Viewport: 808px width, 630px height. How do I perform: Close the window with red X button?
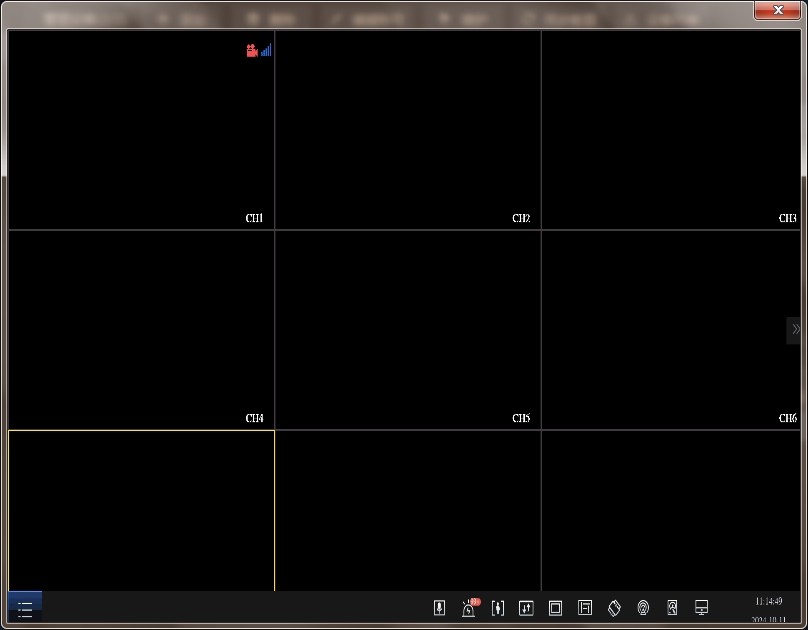tap(778, 10)
